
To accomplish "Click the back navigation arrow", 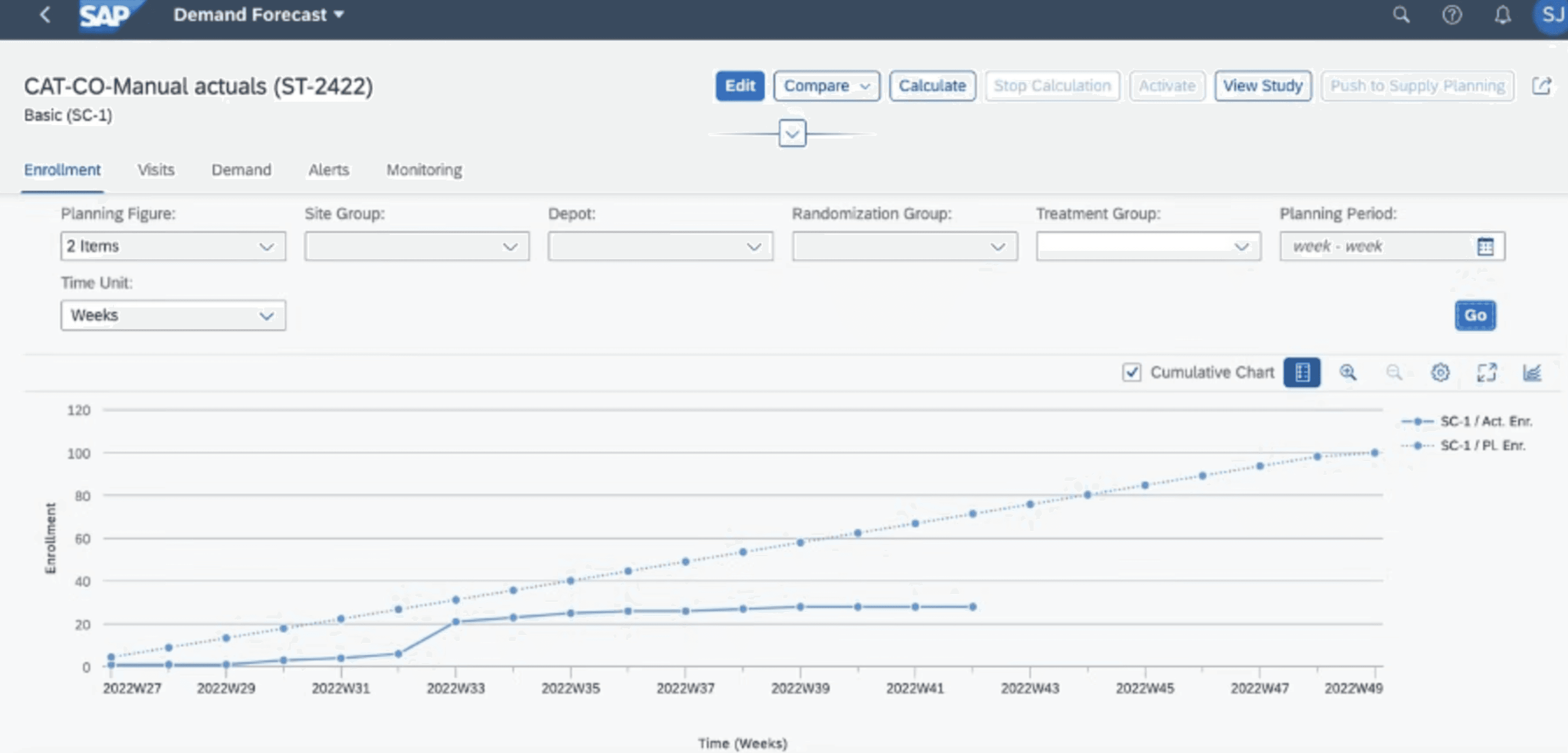I will pyautogui.click(x=45, y=15).
